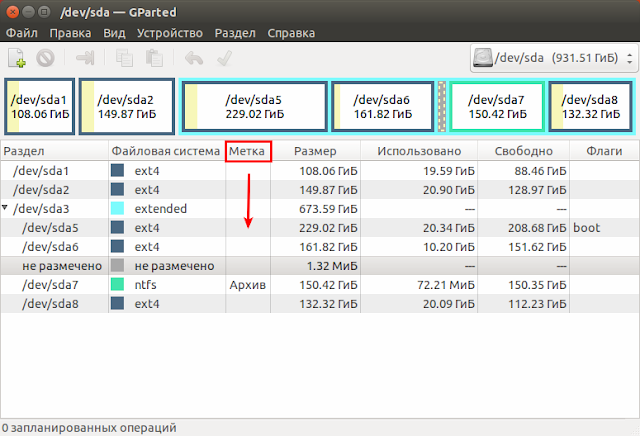Select the /dev/sda8 row in partition list

[320, 304]
